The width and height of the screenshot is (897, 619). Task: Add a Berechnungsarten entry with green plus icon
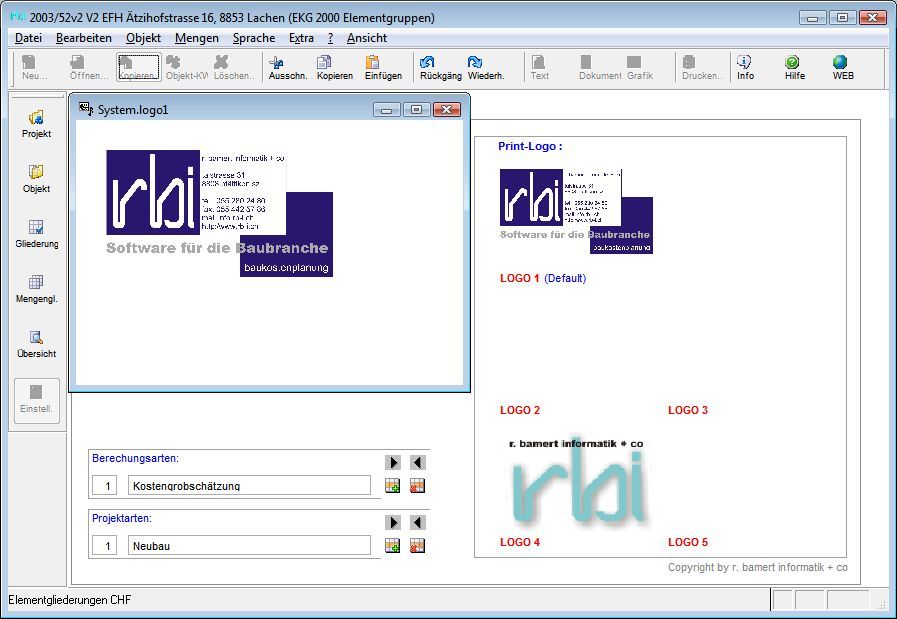(x=392, y=486)
